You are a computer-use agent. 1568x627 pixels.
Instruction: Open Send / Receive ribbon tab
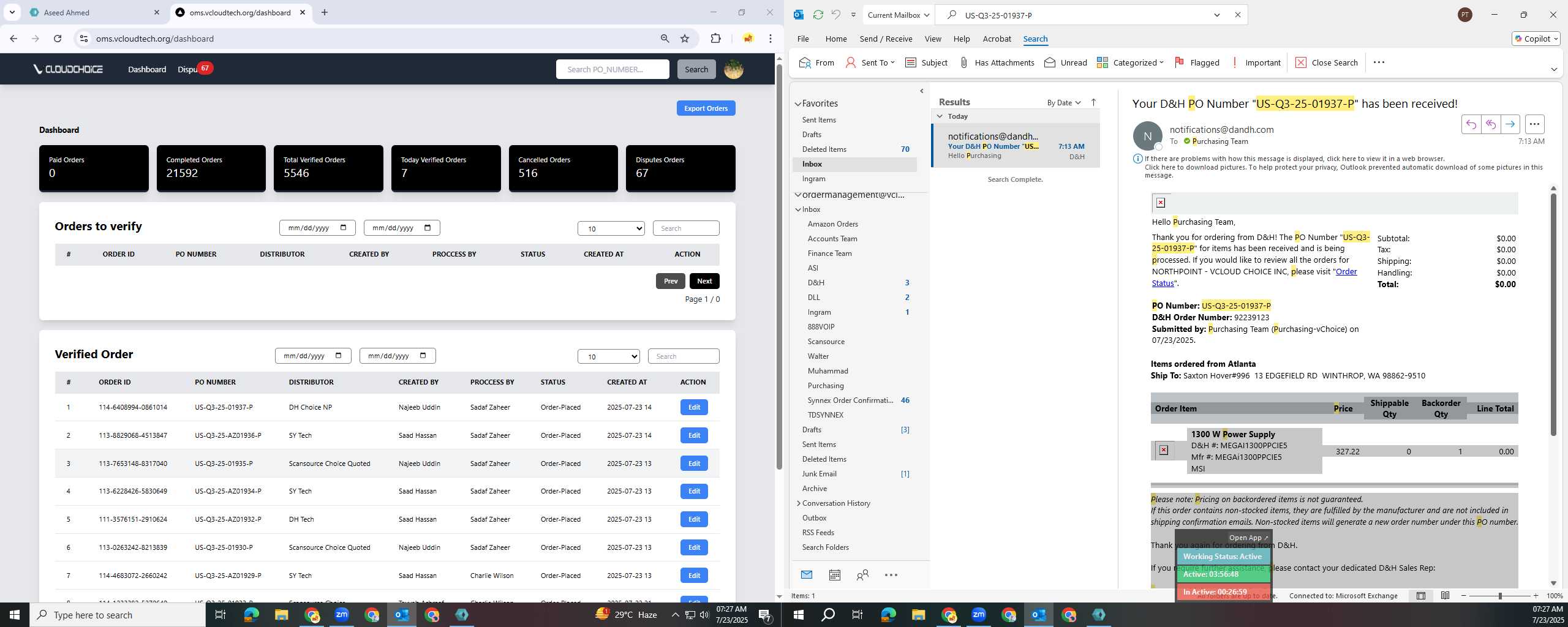[886, 39]
